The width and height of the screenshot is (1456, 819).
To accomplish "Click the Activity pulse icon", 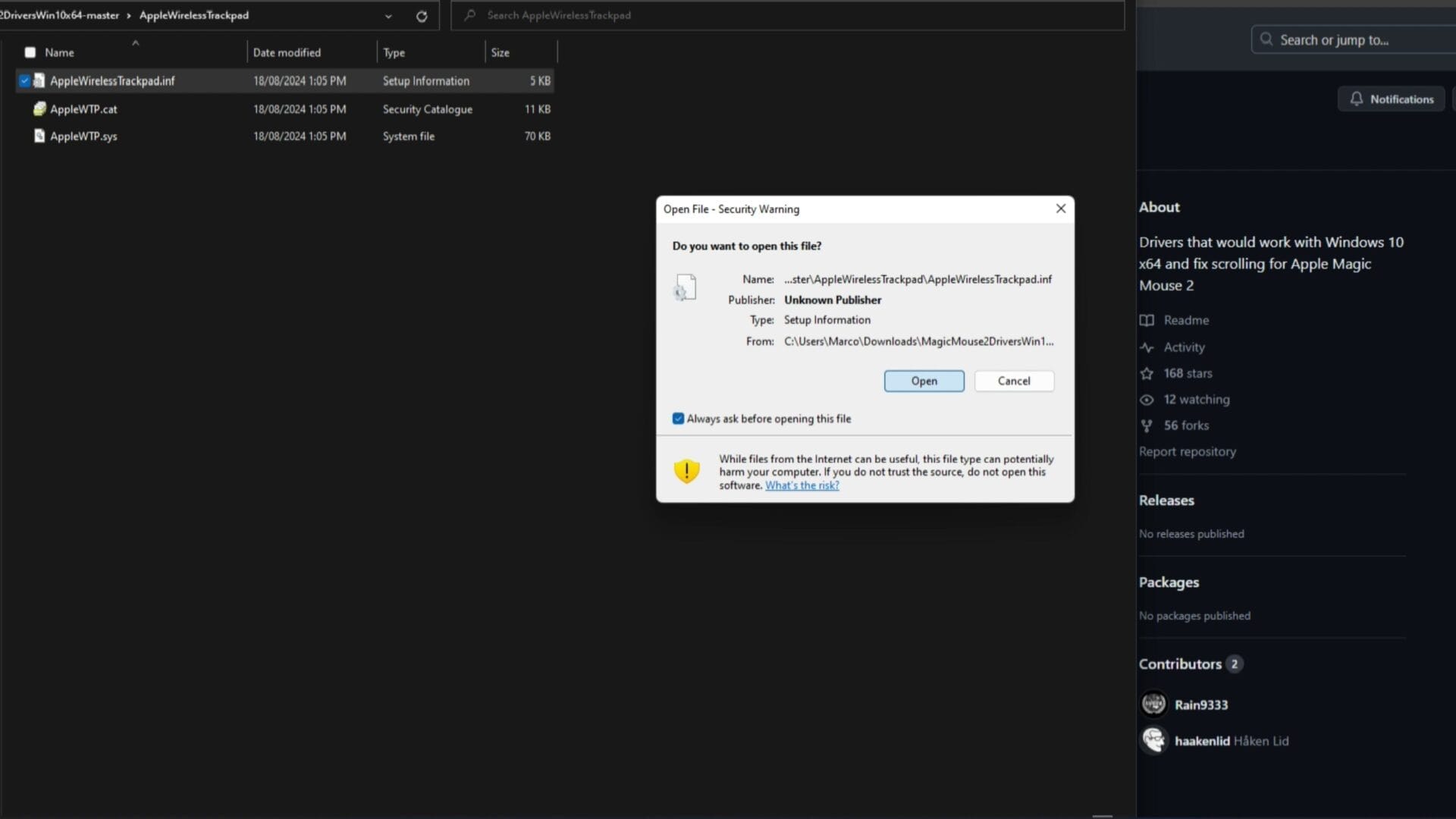I will pyautogui.click(x=1147, y=347).
